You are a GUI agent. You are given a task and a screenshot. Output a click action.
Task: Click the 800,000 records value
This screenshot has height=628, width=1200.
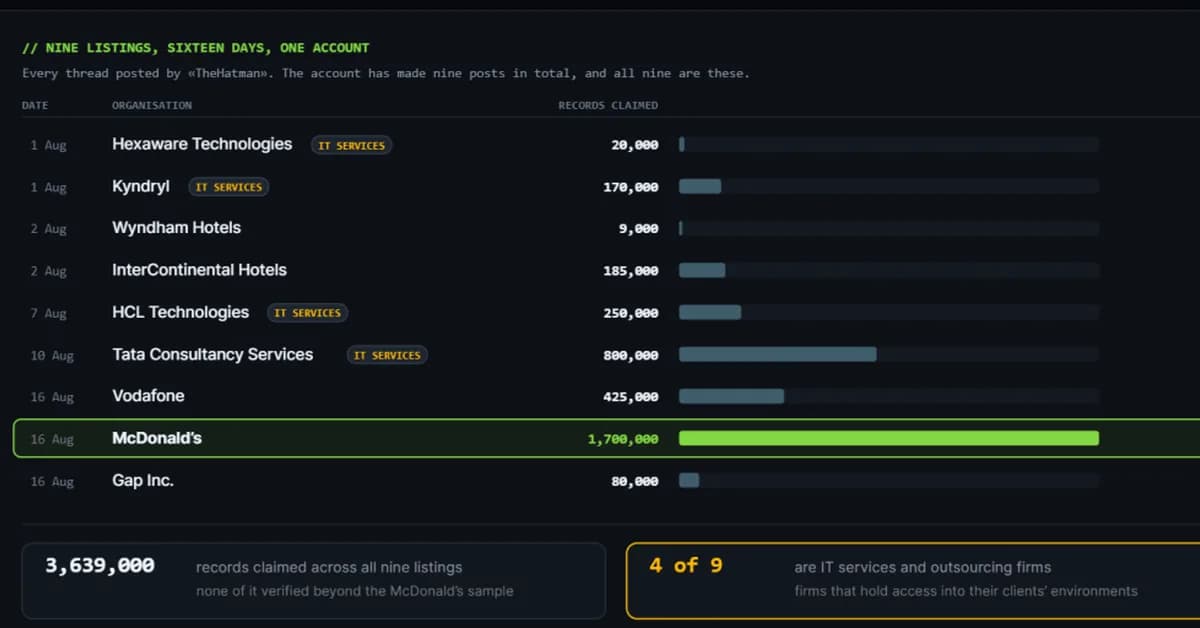[x=631, y=355]
